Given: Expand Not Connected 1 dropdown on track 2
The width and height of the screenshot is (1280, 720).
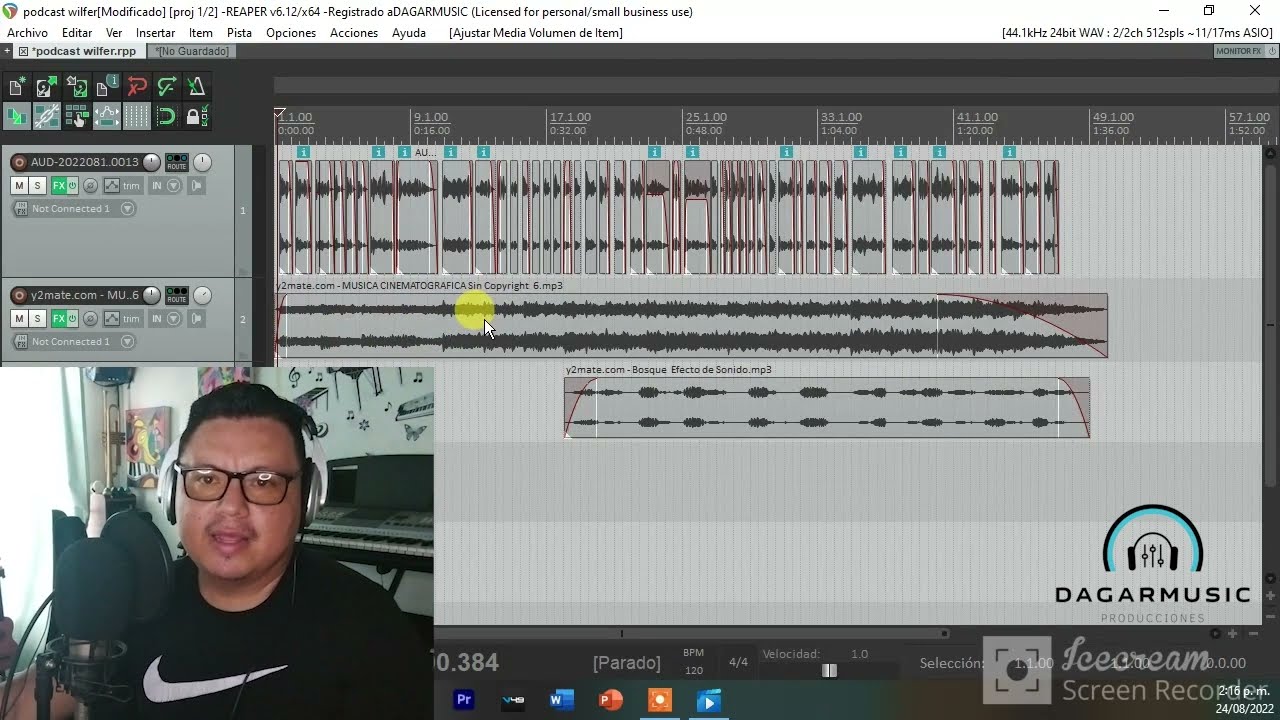Looking at the screenshot, I should pos(127,342).
